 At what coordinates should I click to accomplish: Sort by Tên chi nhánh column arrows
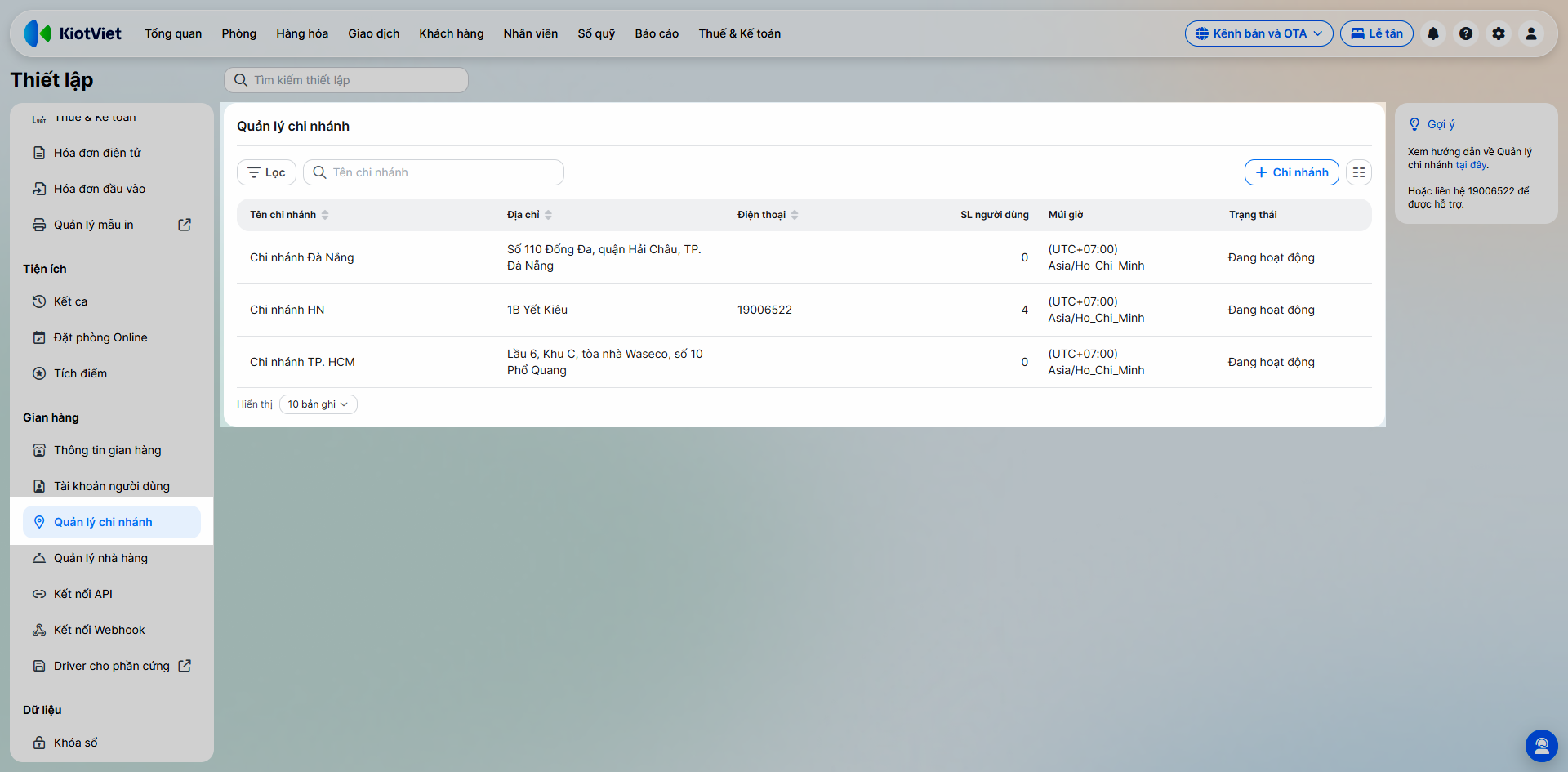click(x=325, y=215)
